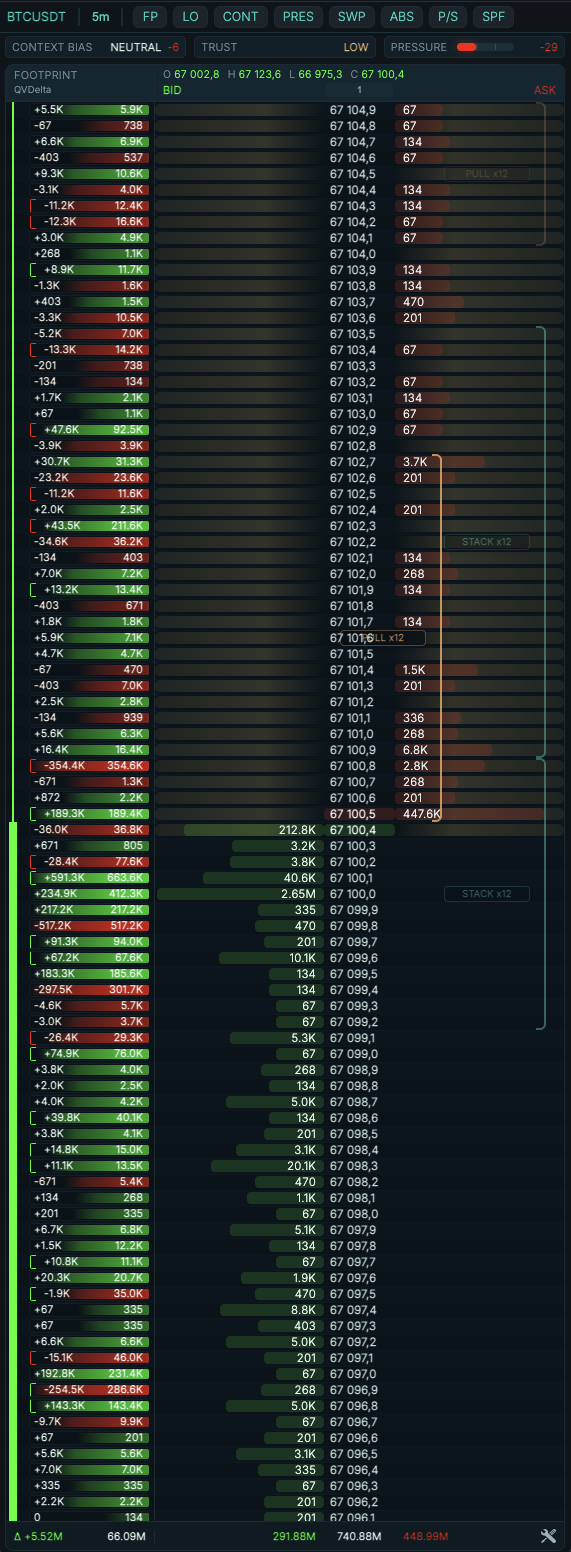This screenshot has width=571, height=1552.
Task: Click the BID column header
Action: coord(173,90)
